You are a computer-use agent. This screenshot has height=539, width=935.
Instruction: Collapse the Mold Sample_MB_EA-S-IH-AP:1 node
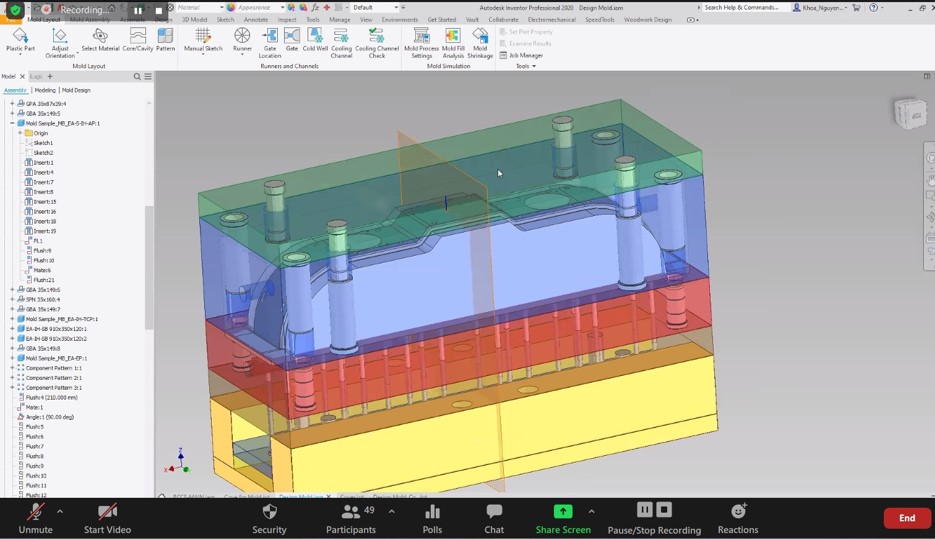pyautogui.click(x=12, y=123)
